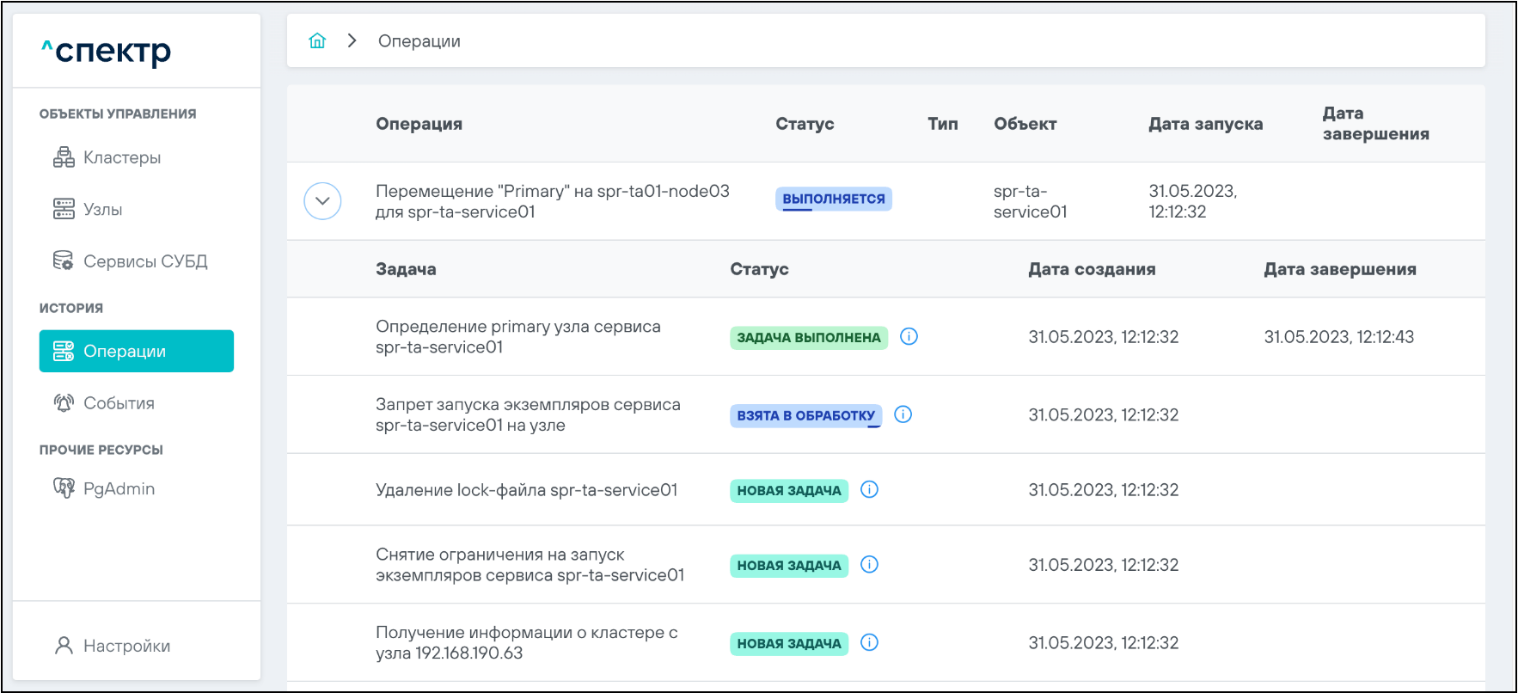Select the Операции sidebar item
1518x693 pixels.
click(x=136, y=351)
